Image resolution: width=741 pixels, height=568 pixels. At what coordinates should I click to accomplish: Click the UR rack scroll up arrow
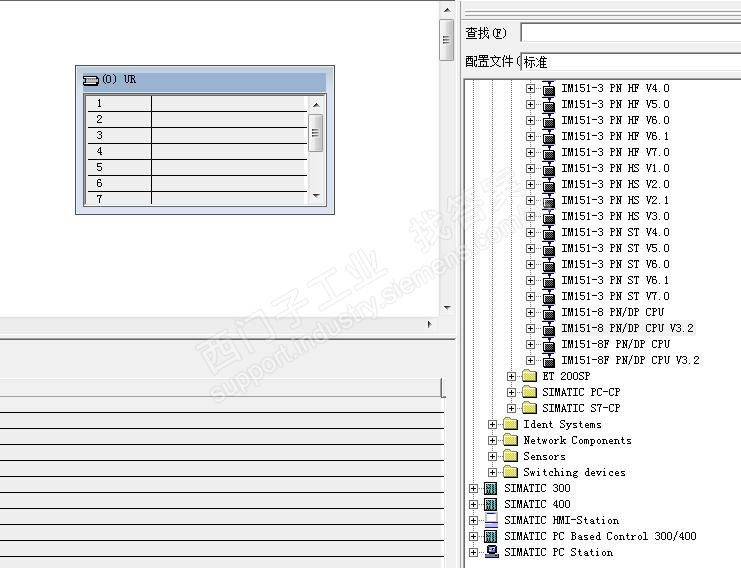316,104
